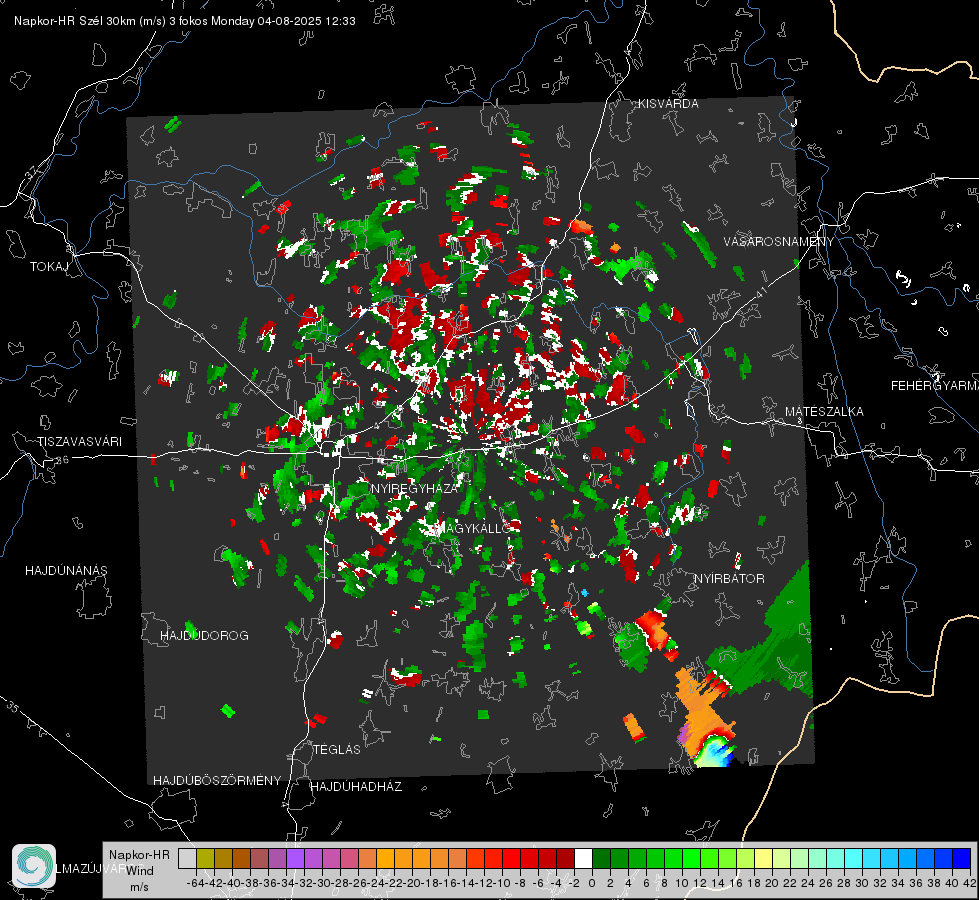Click the '20' value on legend scale

pyautogui.click(x=772, y=883)
